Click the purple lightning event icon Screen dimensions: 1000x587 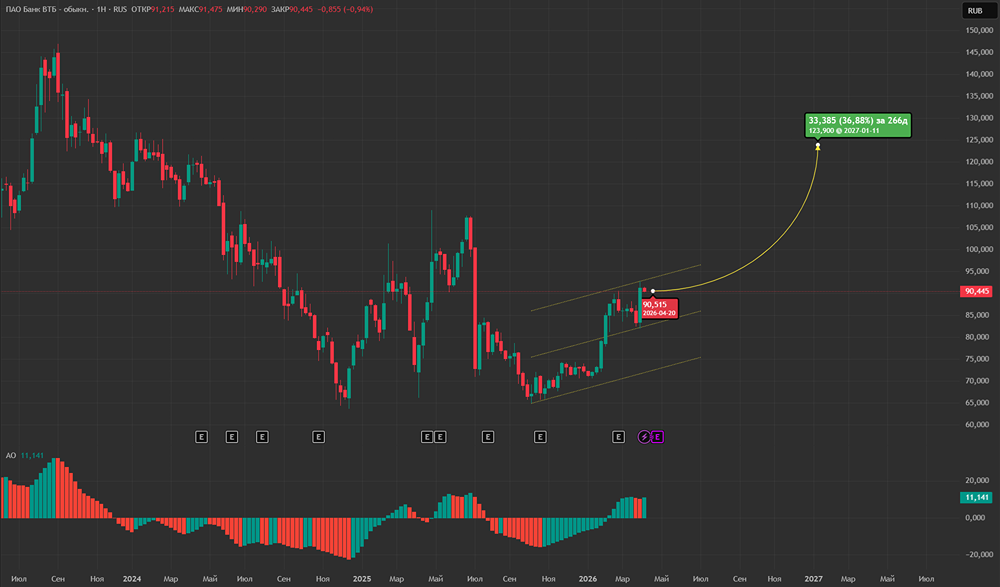tap(644, 437)
